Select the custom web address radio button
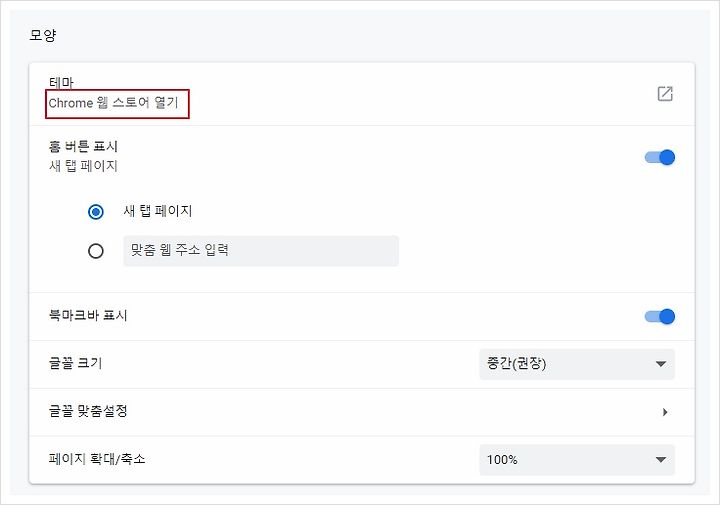The width and height of the screenshot is (720, 505). [96, 251]
